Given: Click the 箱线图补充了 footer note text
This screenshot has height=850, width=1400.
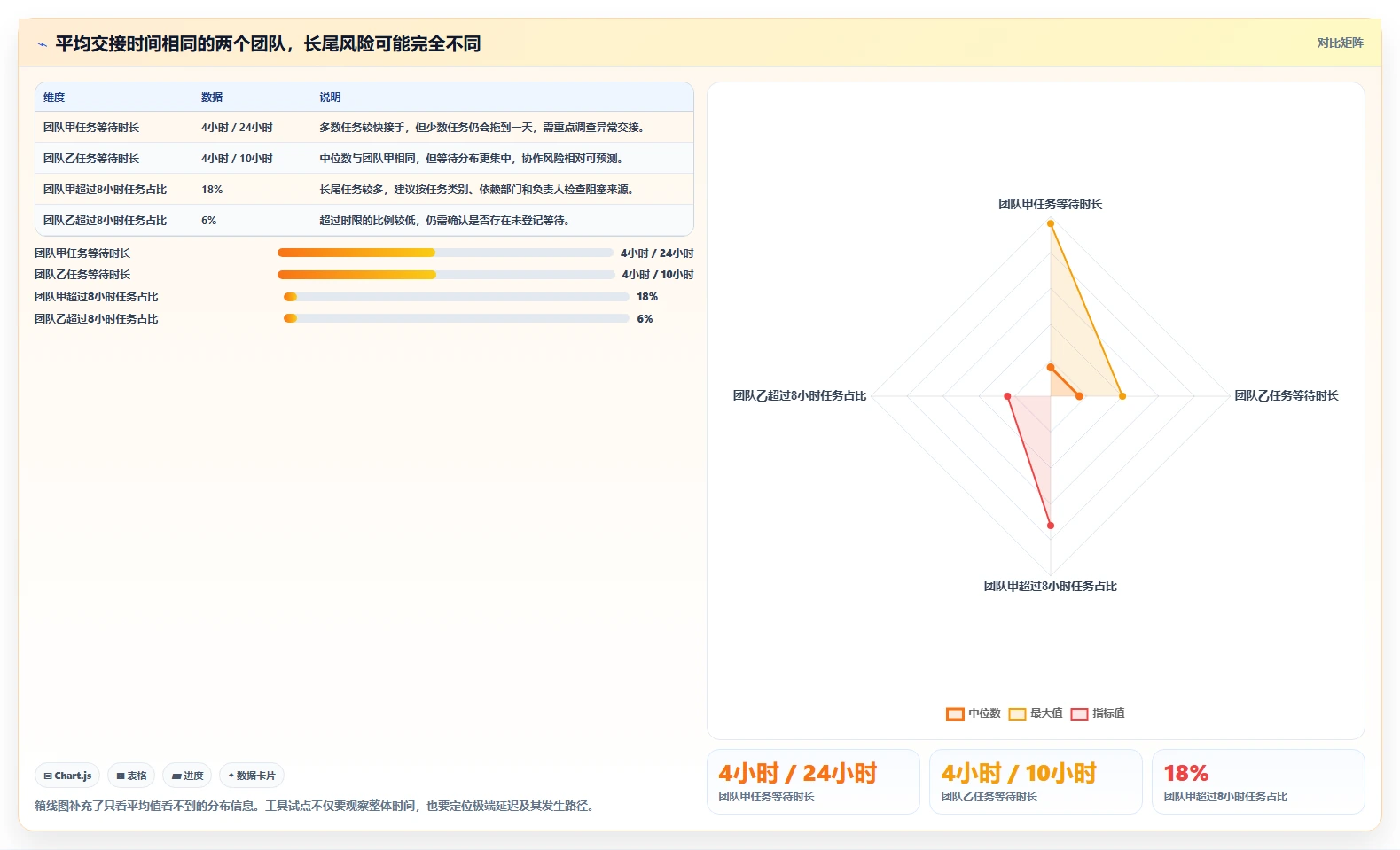Looking at the screenshot, I should point(317,806).
